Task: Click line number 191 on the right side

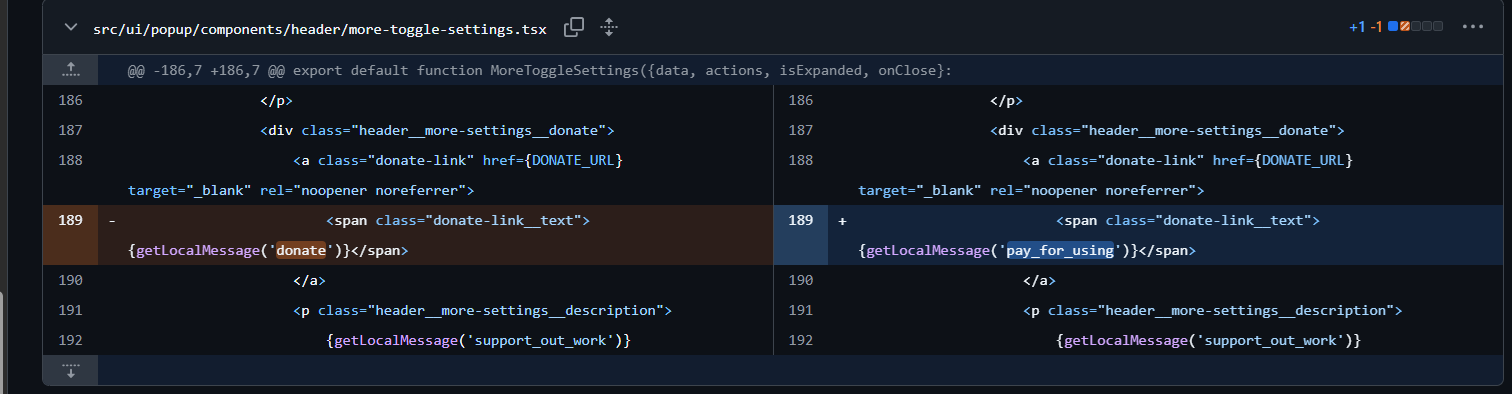Action: pos(800,311)
